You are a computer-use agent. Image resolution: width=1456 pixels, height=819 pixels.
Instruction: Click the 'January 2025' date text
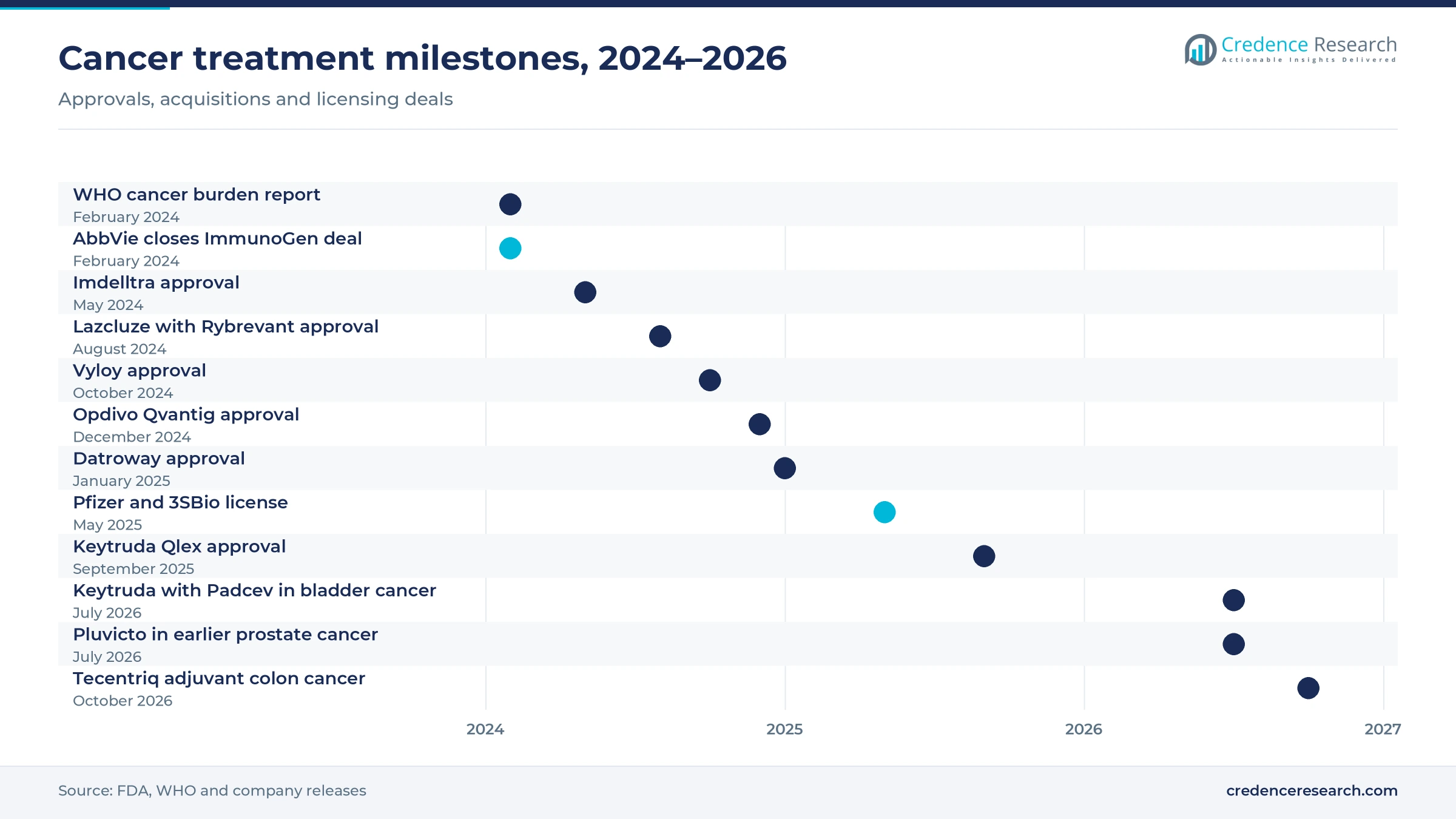[121, 481]
